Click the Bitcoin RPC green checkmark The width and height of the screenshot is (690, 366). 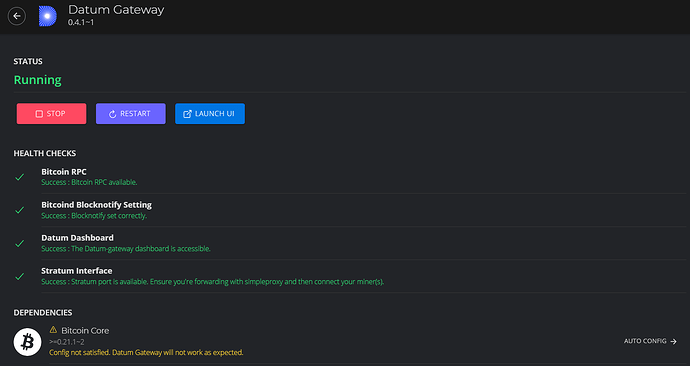pyautogui.click(x=19, y=177)
